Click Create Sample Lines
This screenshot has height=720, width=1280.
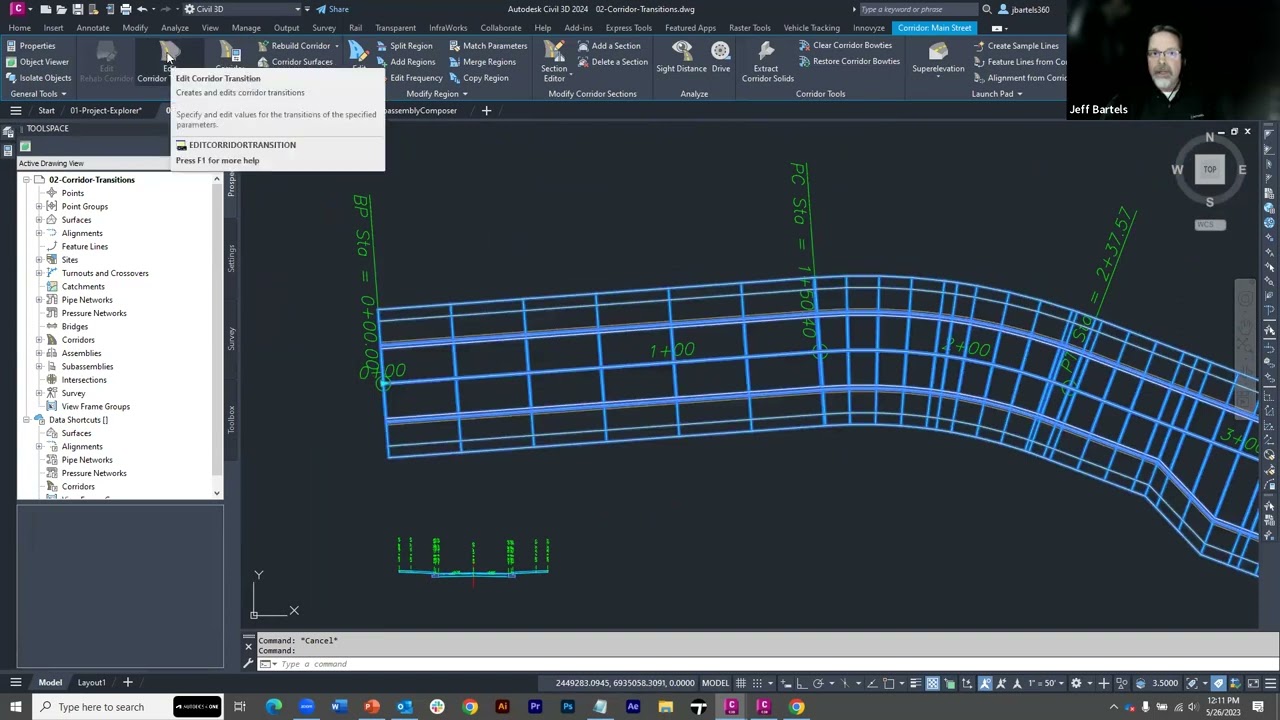coord(1015,46)
